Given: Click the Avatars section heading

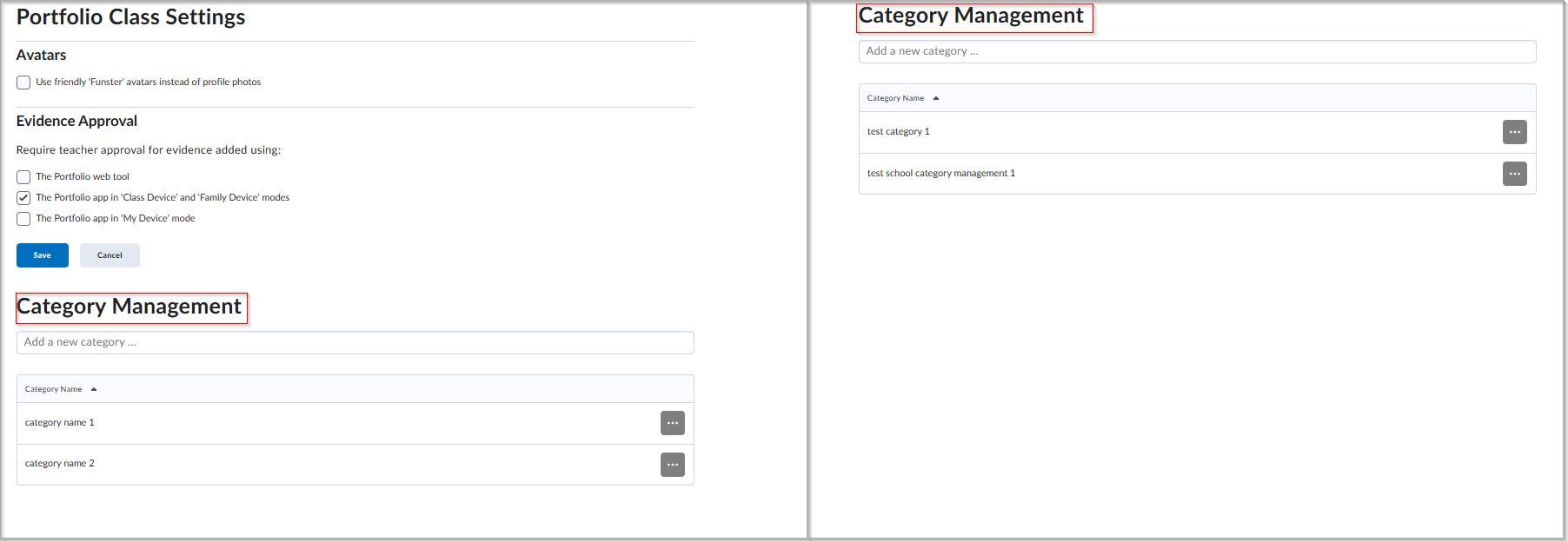Looking at the screenshot, I should coord(42,55).
